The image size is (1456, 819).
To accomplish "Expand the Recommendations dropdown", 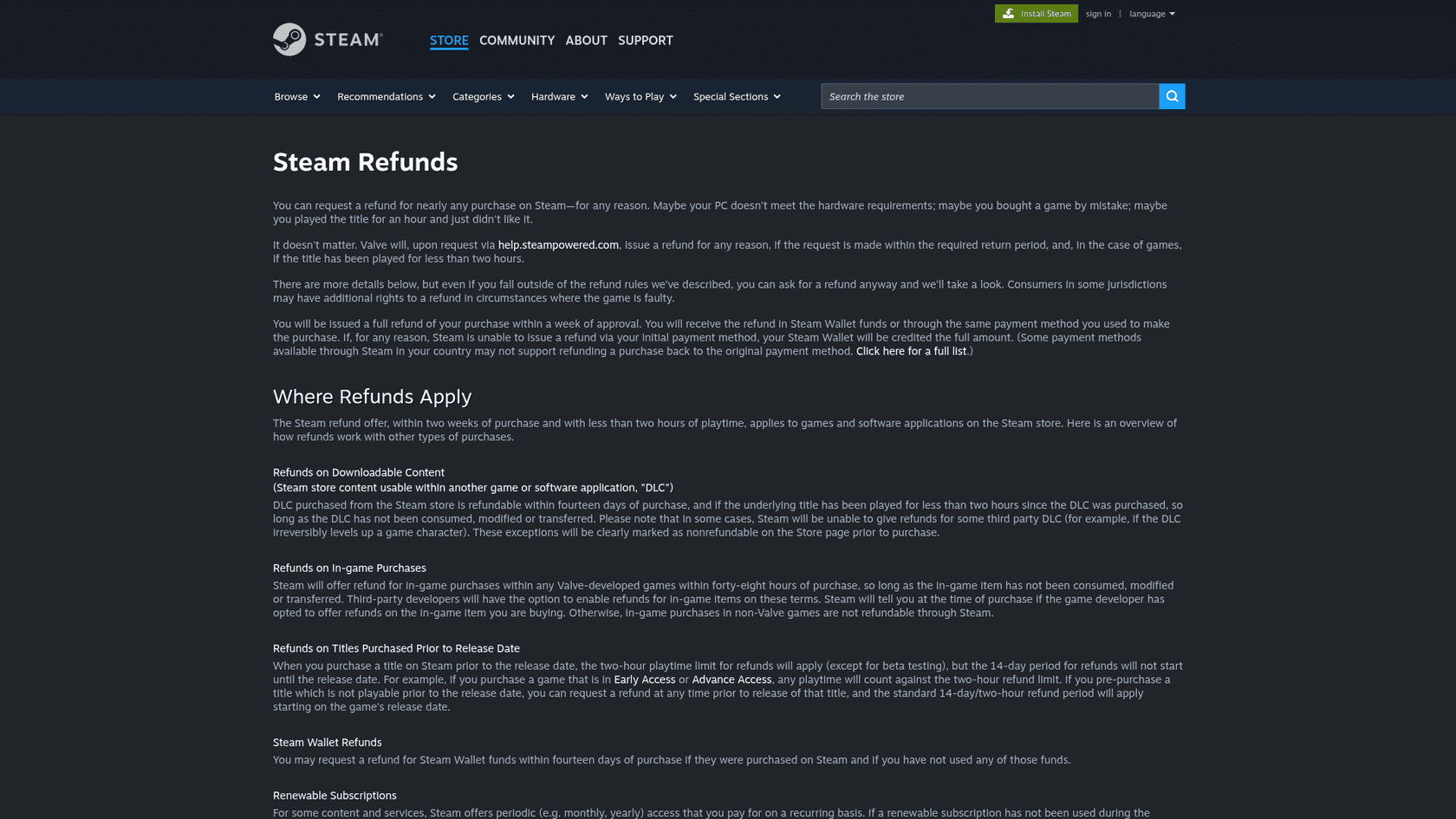I will click(x=387, y=96).
